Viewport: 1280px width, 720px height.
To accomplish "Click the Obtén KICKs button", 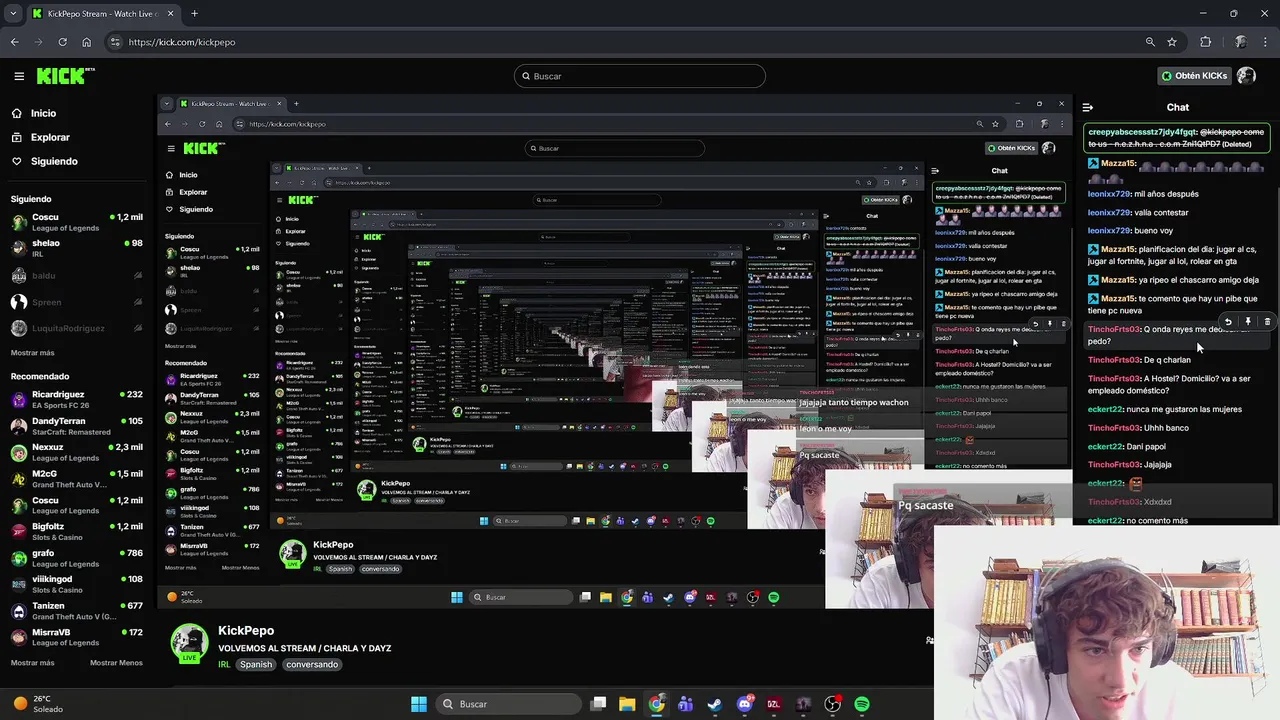I will (1193, 76).
